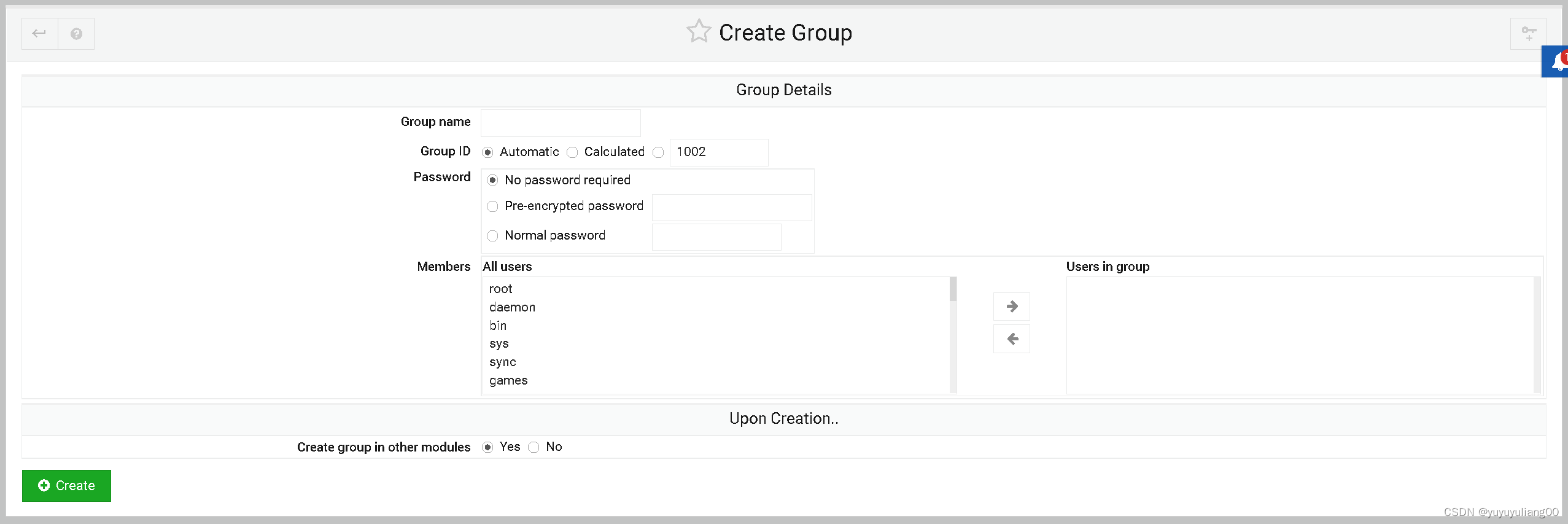Choose the Normal password option

[x=492, y=236]
